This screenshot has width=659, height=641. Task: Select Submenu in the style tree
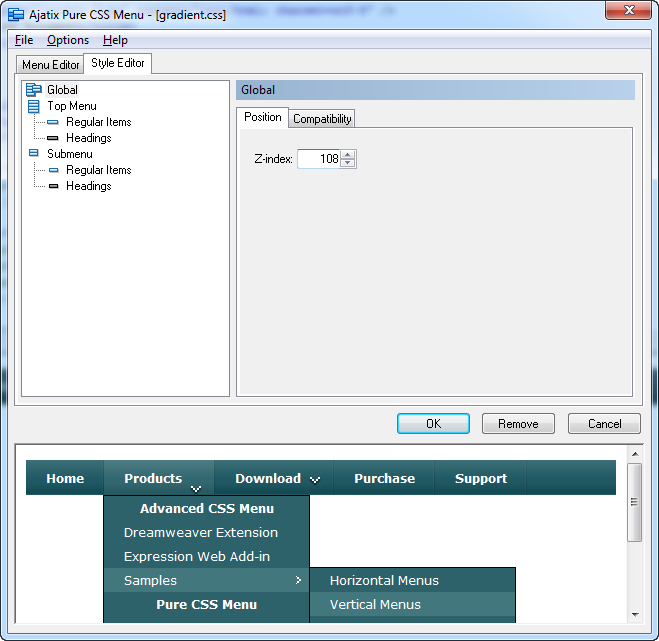(70, 154)
